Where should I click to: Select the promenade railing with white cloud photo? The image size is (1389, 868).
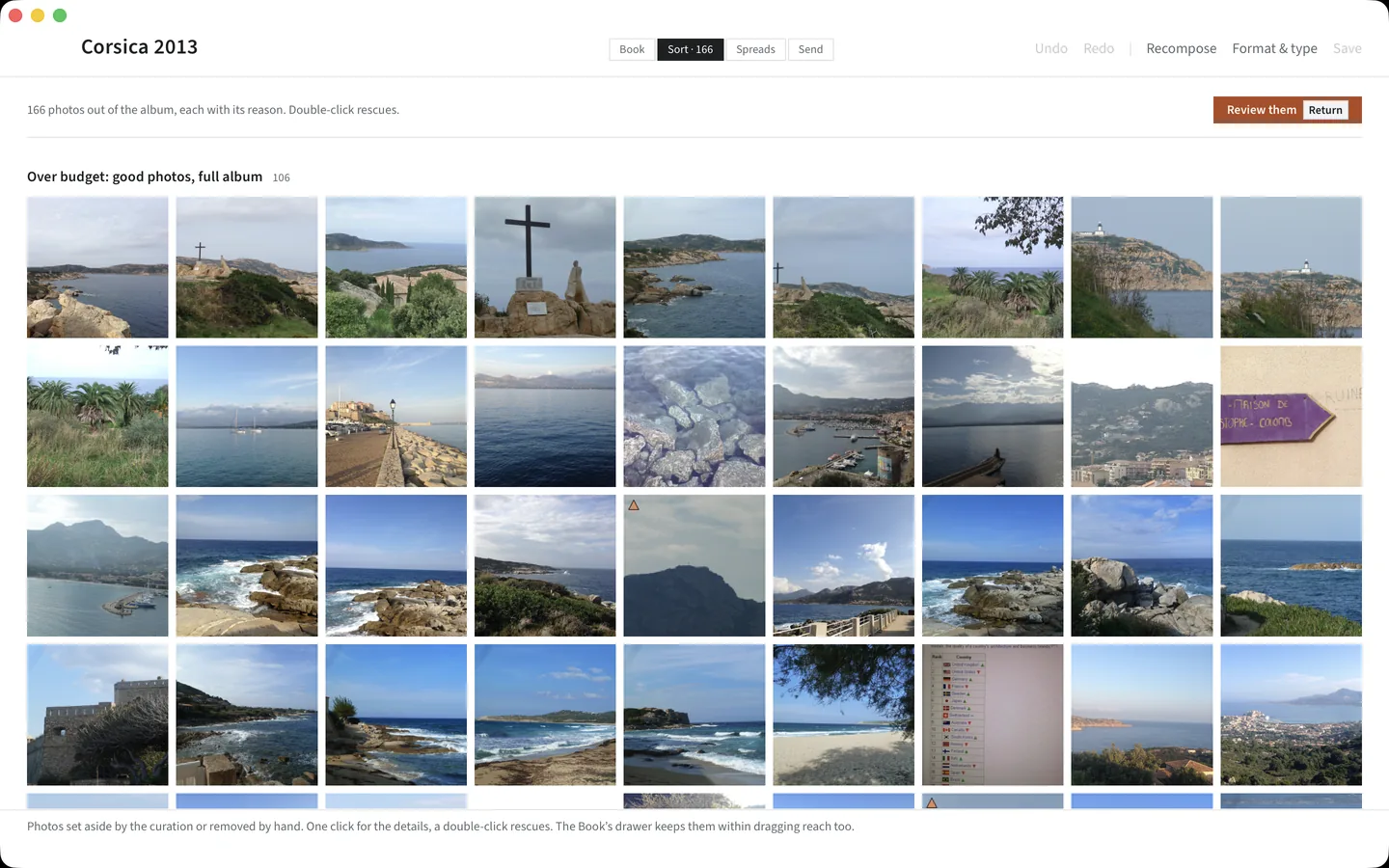(843, 565)
